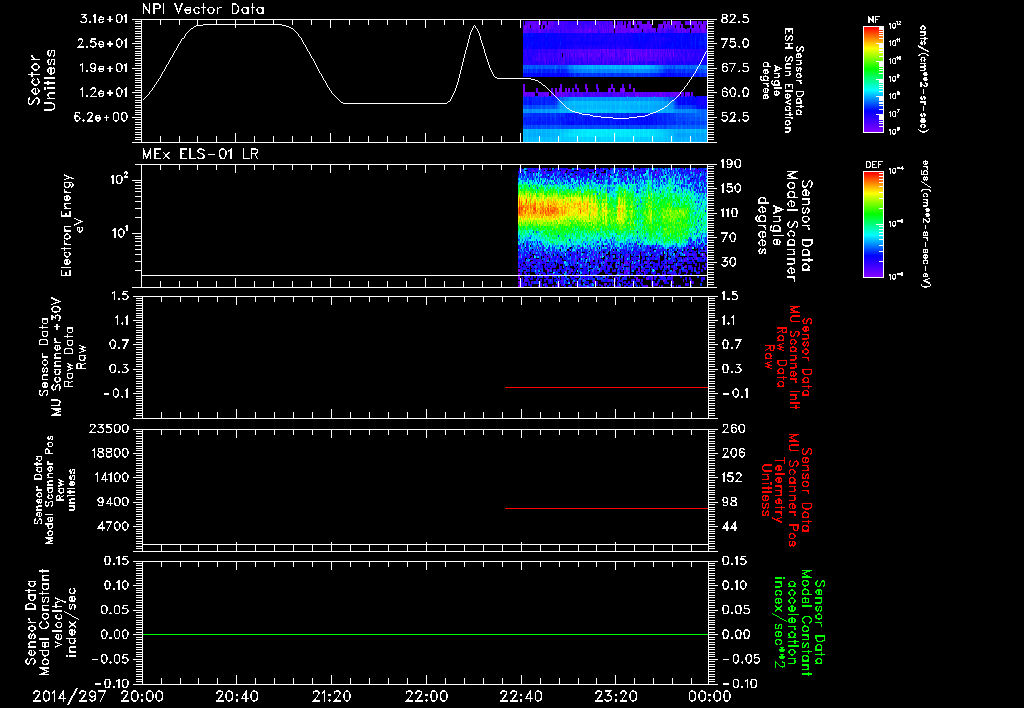
Task: Click the "23:20" time axis label
Action: pyautogui.click(x=615, y=697)
